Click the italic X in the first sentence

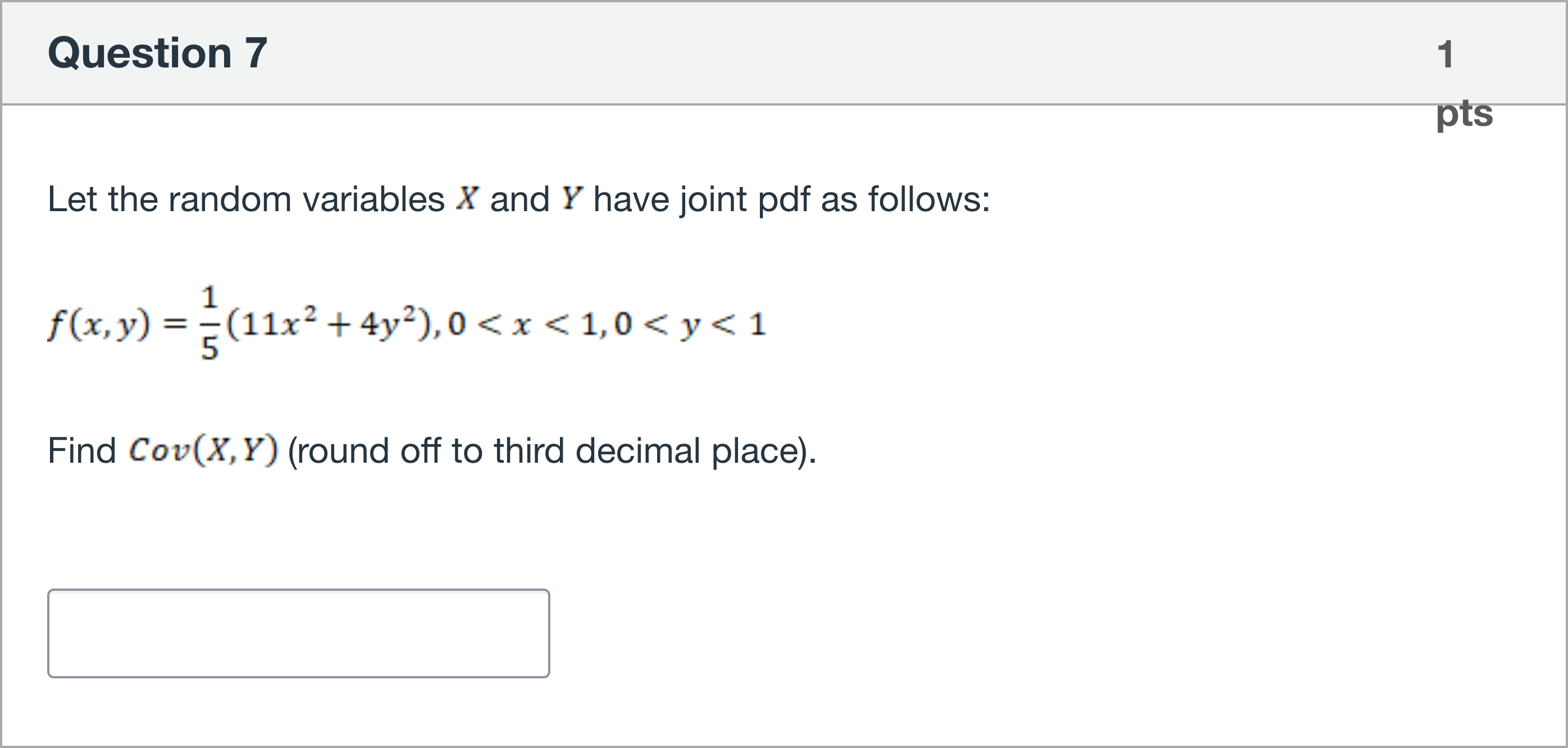point(467,198)
